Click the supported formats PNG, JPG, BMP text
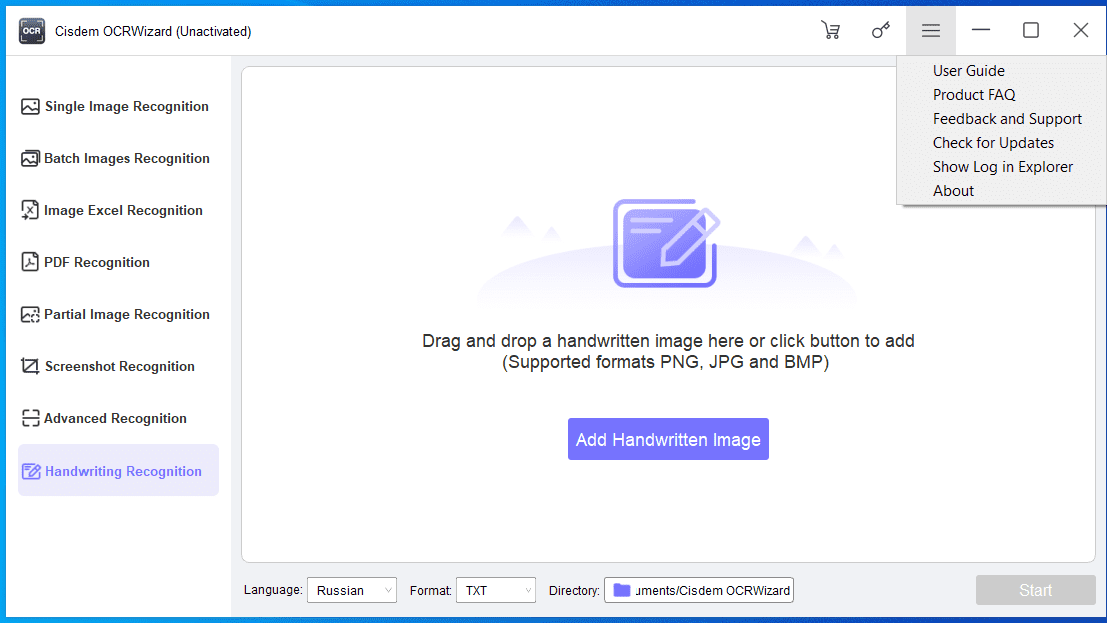The width and height of the screenshot is (1107, 623). point(666,362)
